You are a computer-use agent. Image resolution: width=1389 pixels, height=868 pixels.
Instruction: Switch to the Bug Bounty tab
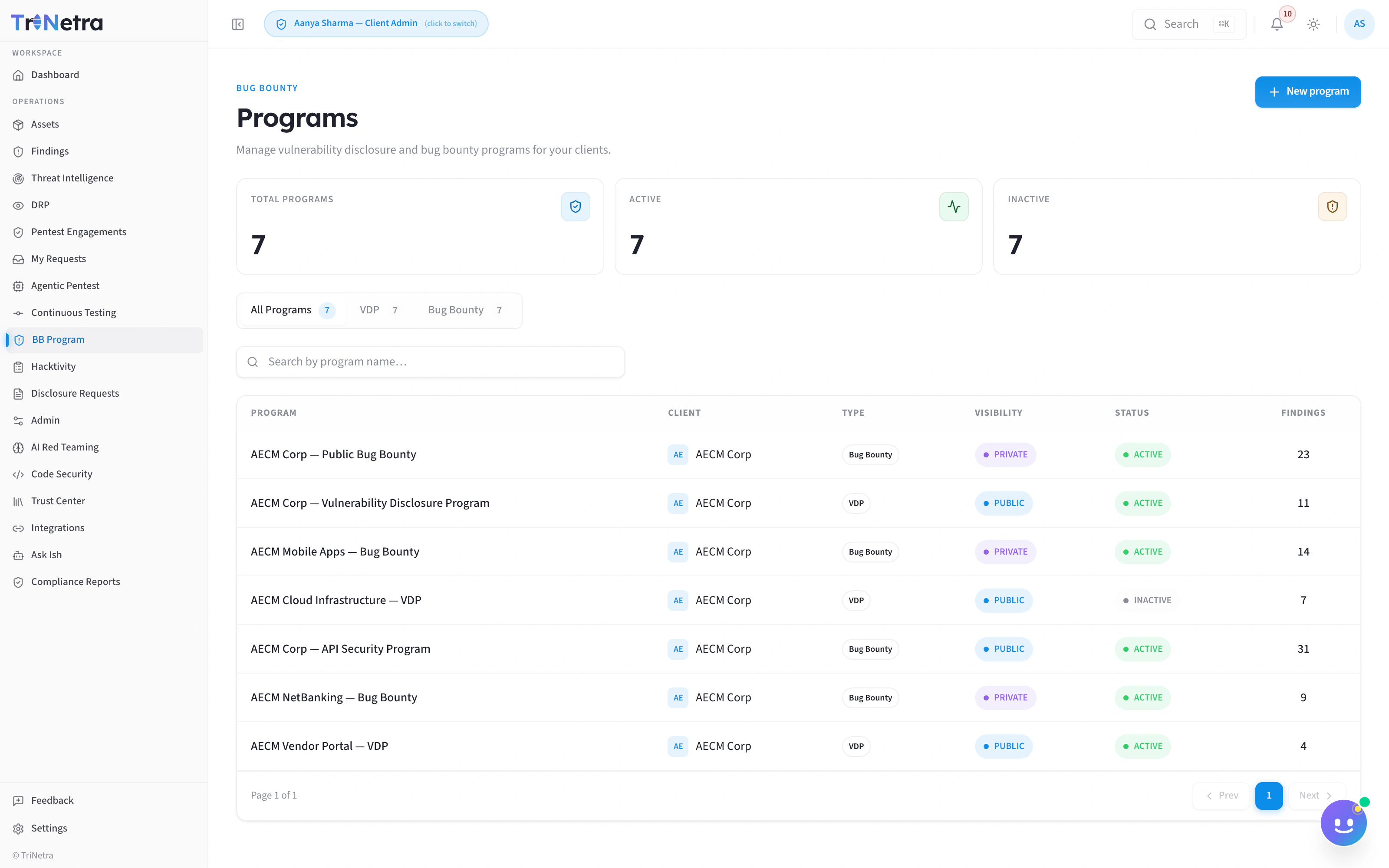[467, 311]
